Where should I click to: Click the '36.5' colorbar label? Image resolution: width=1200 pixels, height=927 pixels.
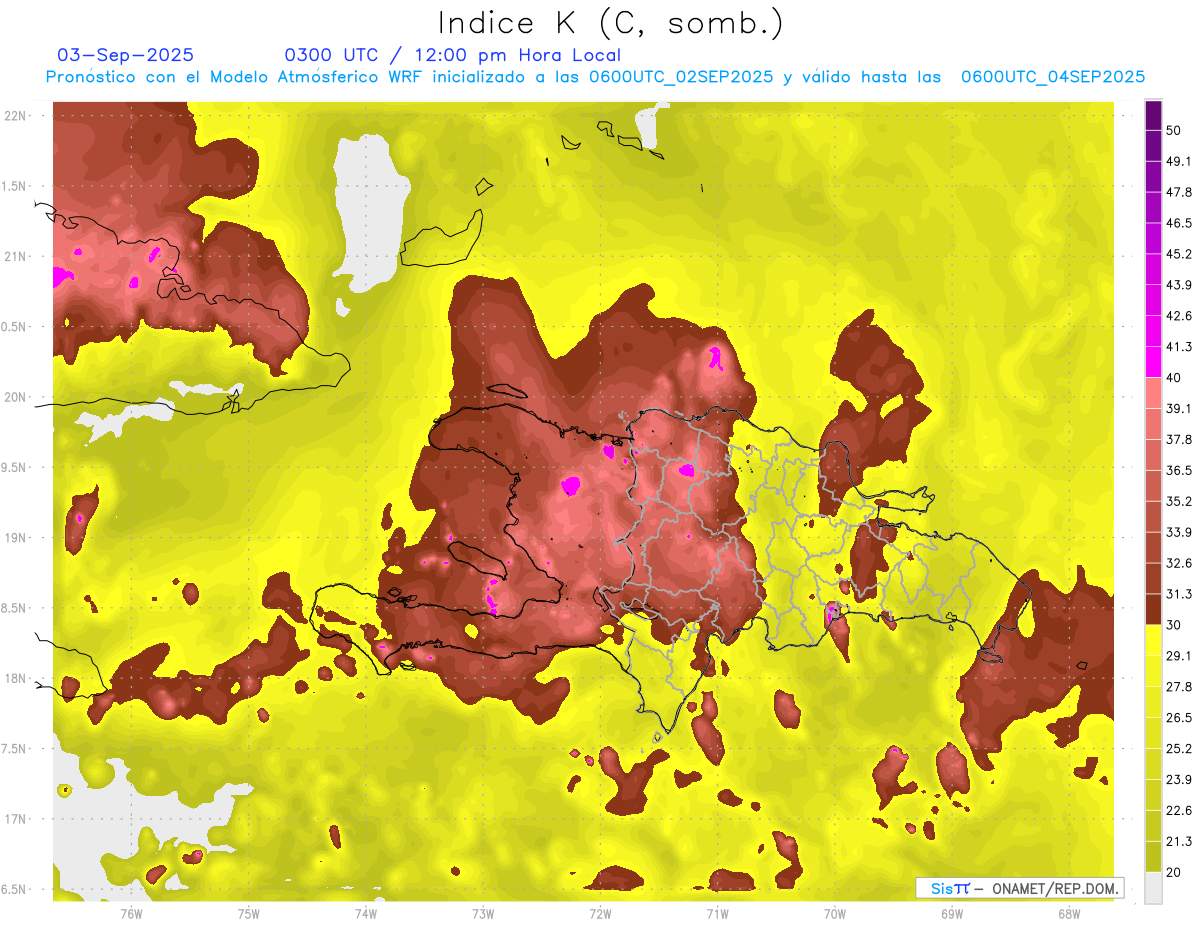coord(1179,470)
